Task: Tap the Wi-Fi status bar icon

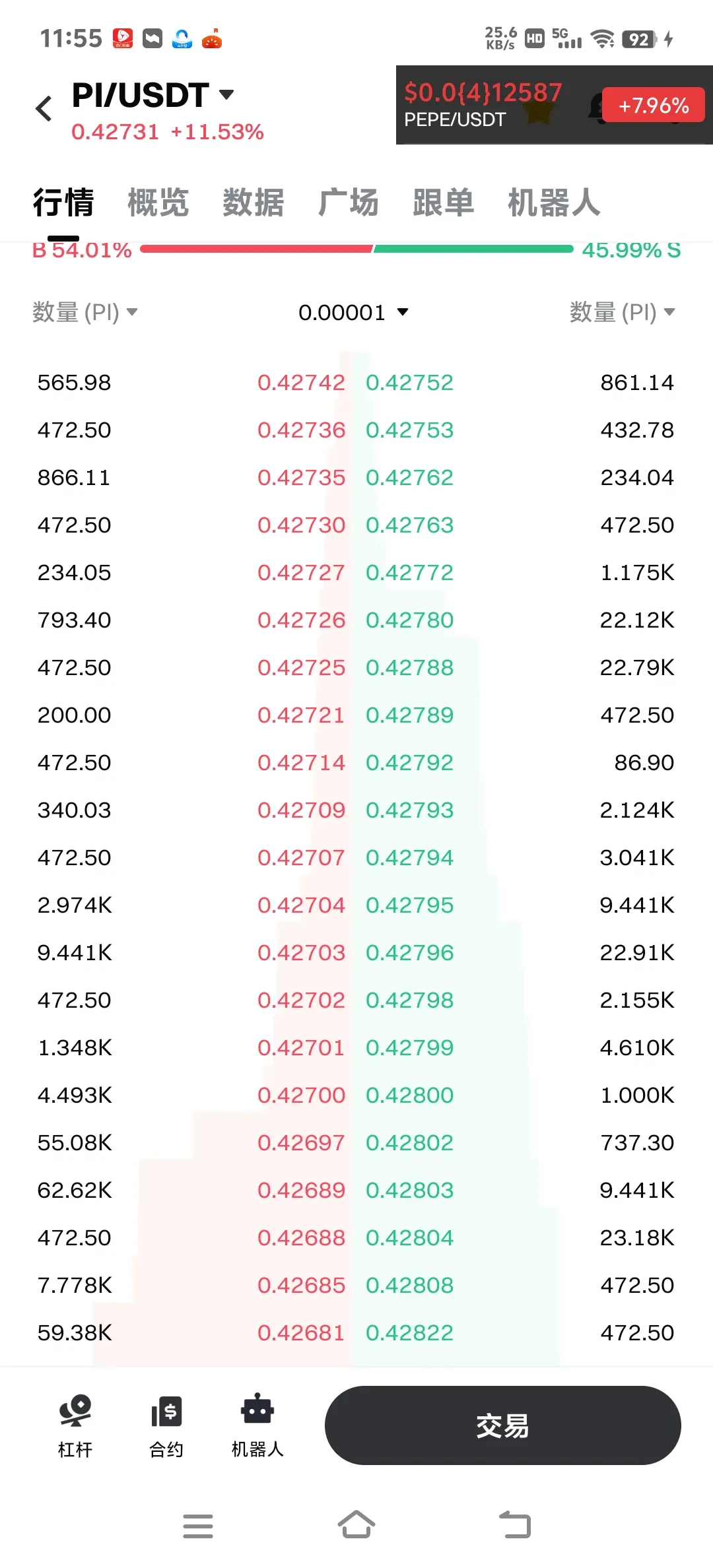Action: (x=603, y=39)
